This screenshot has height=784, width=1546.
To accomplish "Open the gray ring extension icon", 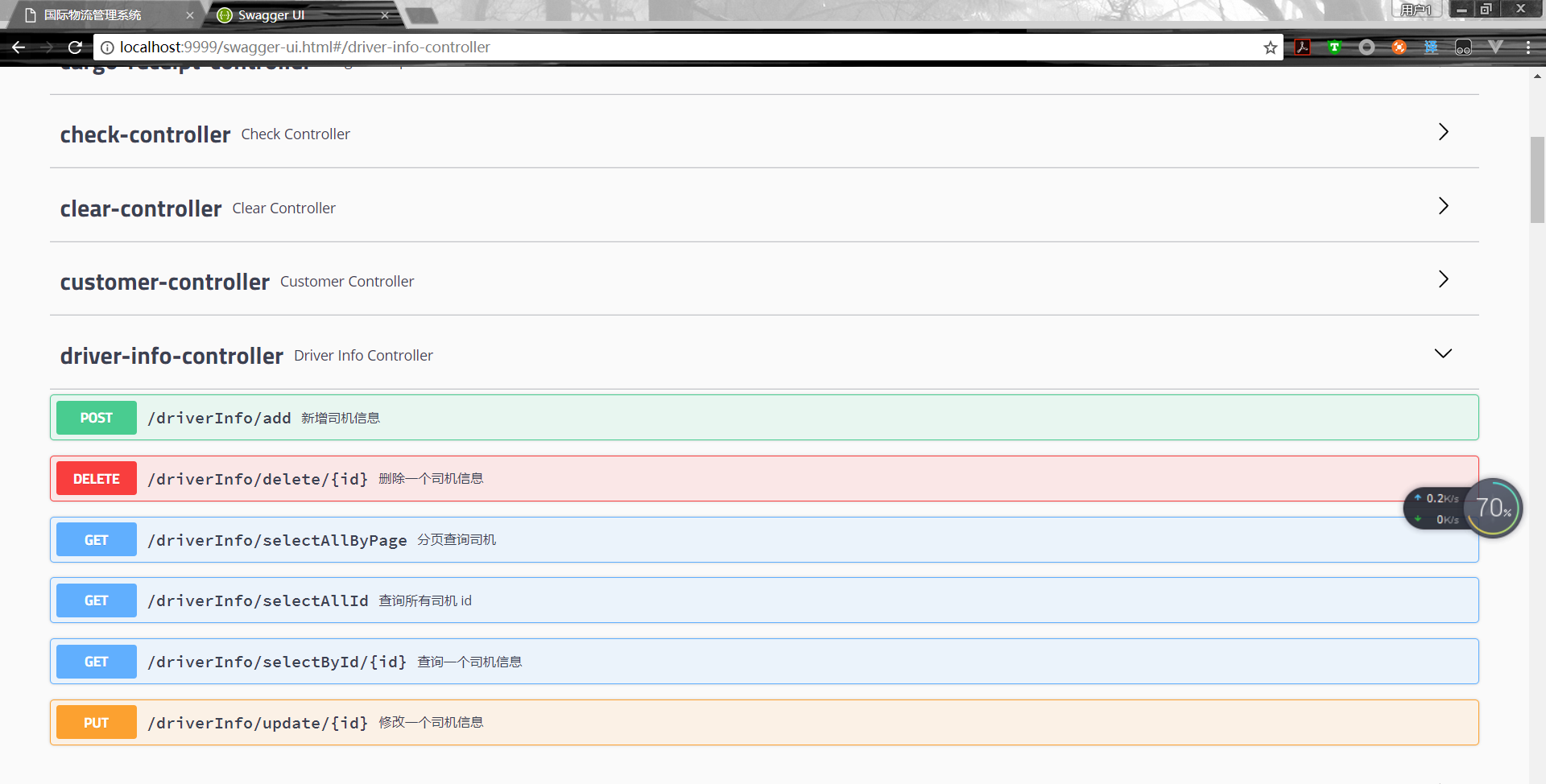I will tap(1366, 47).
